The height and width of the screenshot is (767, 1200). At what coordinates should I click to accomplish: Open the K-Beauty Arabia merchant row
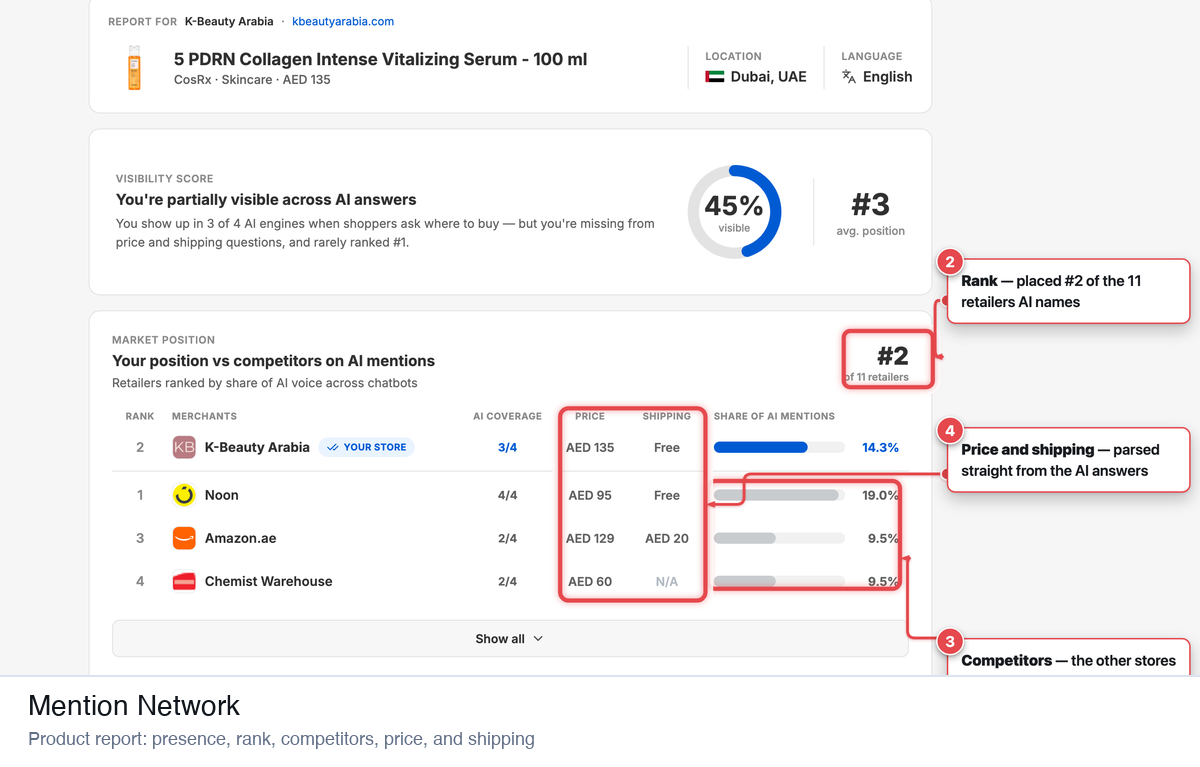[x=510, y=447]
